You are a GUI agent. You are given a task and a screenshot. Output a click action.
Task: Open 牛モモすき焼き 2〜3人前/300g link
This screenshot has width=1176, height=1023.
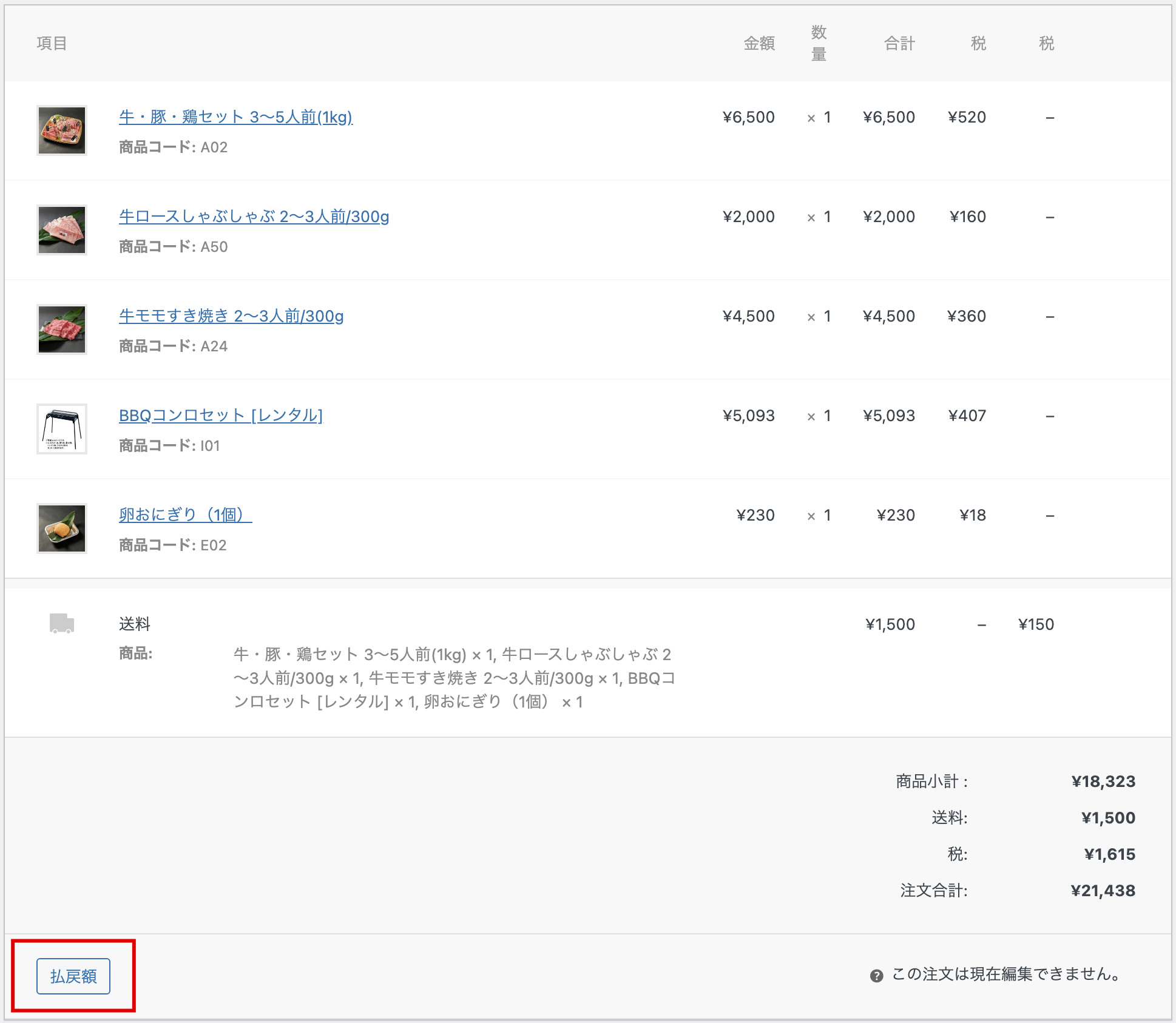pyautogui.click(x=231, y=316)
